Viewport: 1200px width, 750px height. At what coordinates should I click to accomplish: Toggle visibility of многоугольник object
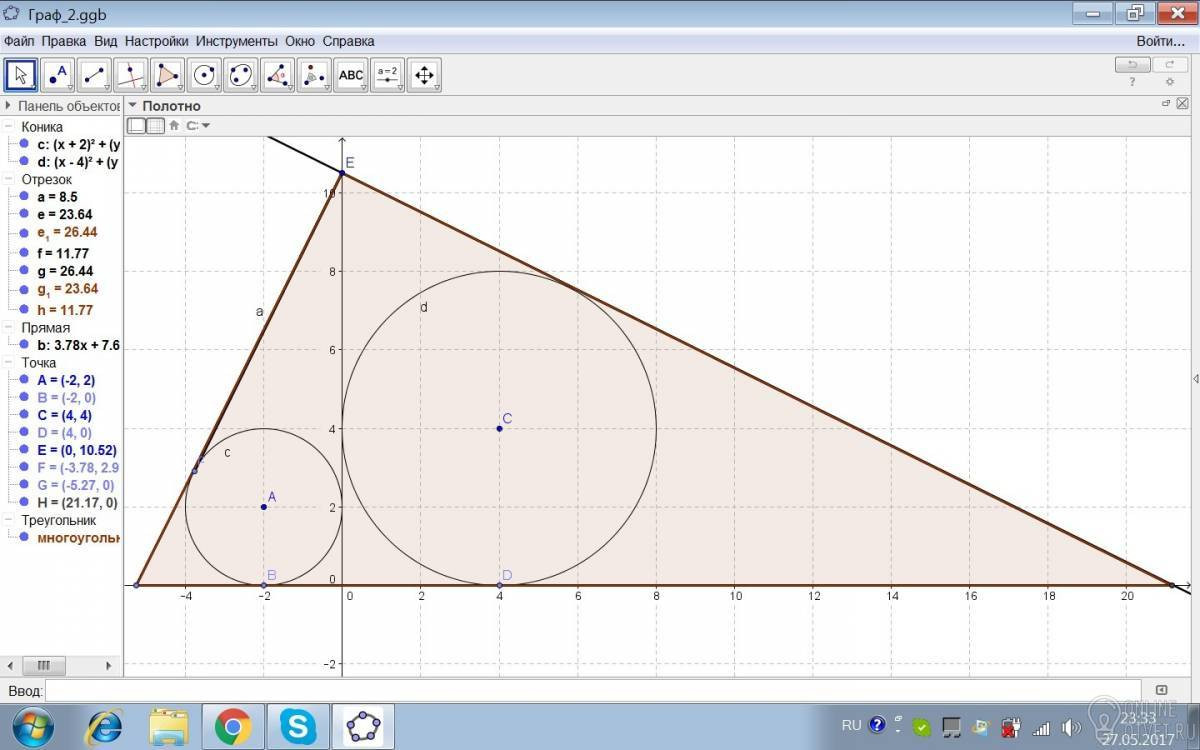click(x=24, y=538)
